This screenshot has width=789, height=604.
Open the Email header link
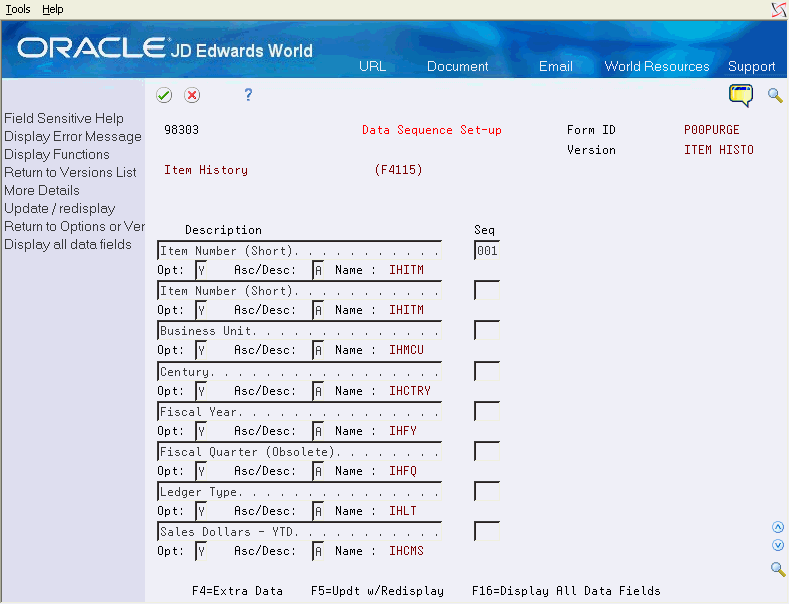tap(556, 66)
